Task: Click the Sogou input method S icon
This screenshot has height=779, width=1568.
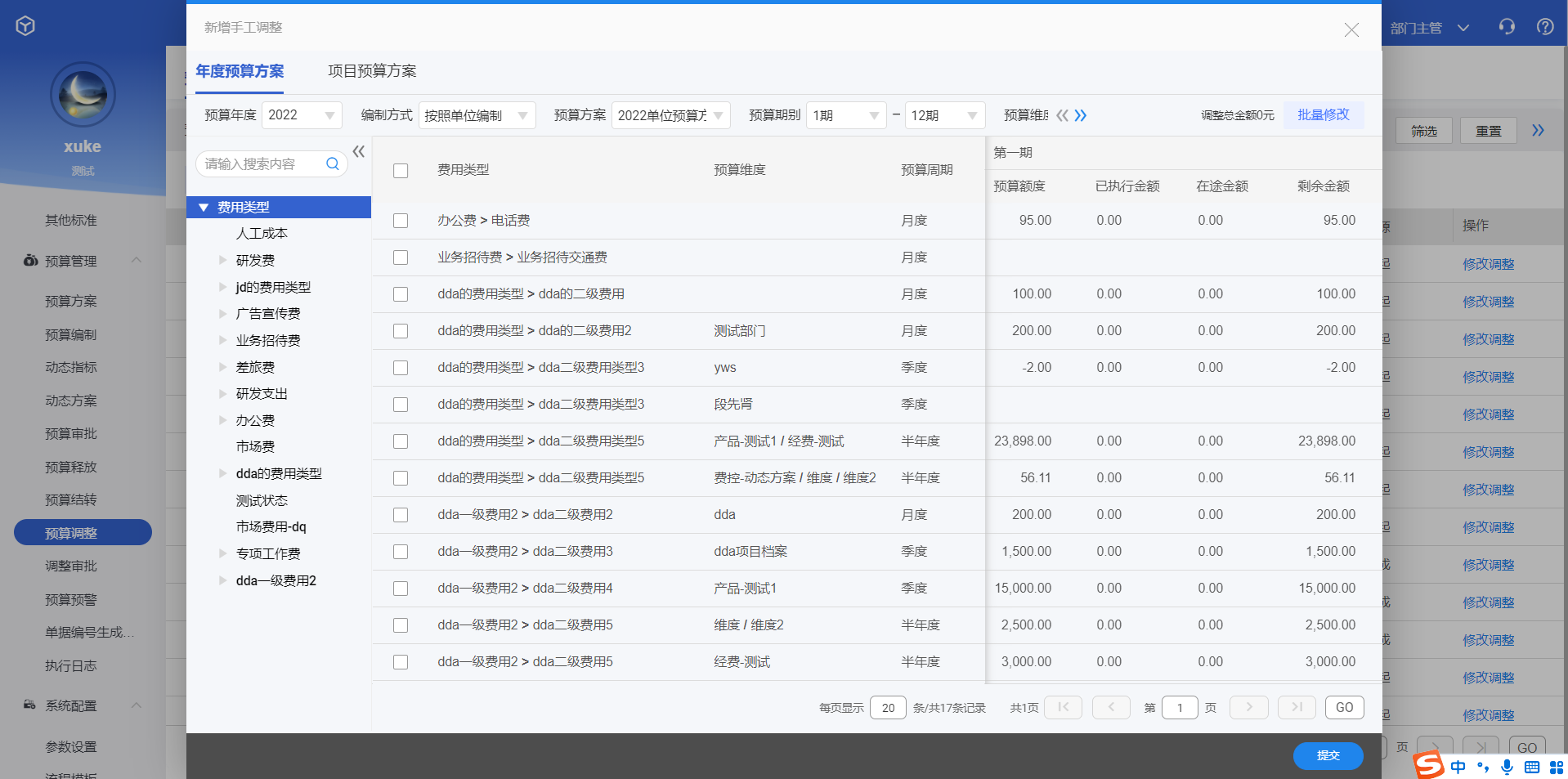Action: click(x=1429, y=765)
